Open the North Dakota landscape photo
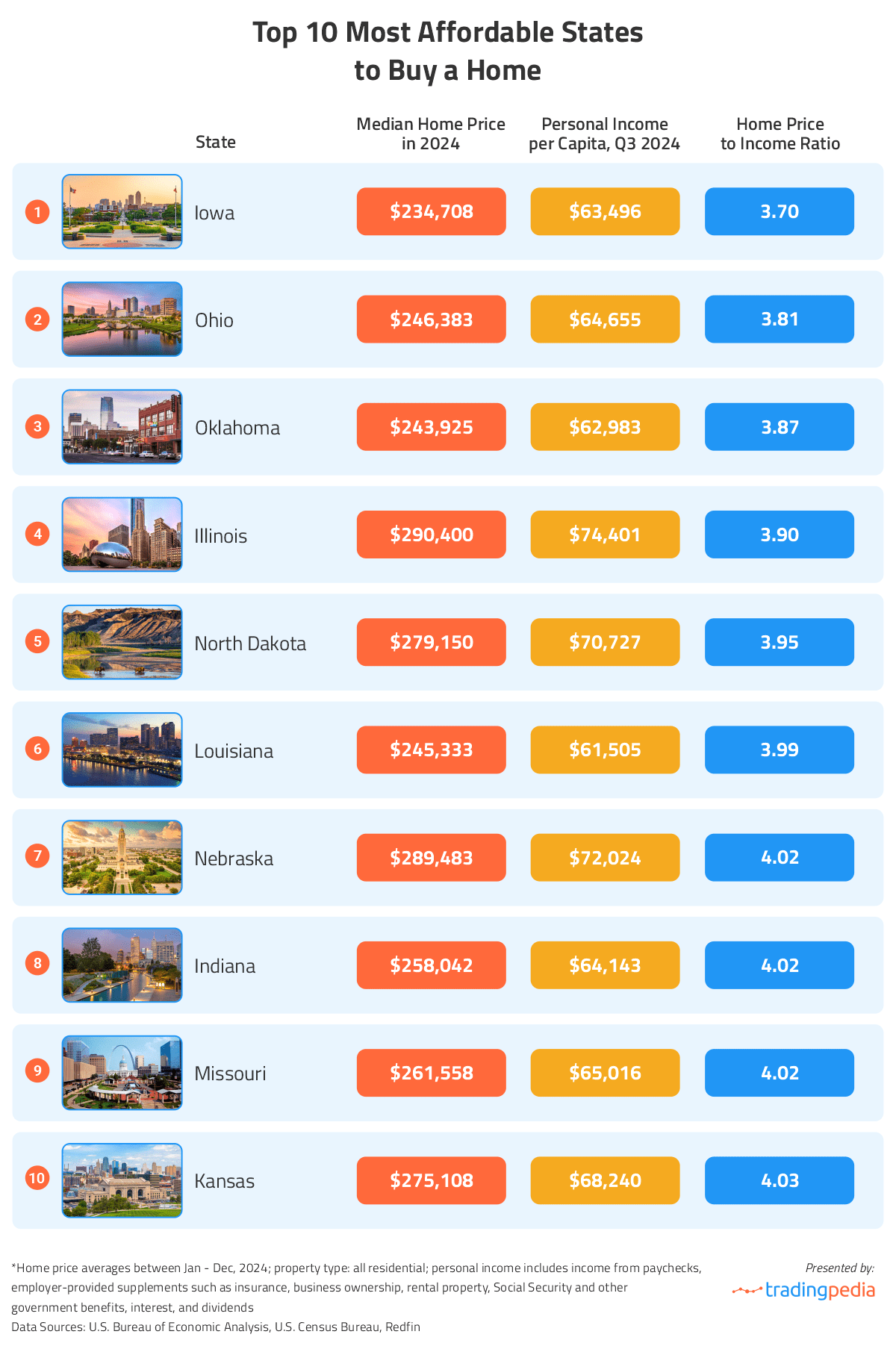This screenshot has width=896, height=1349. (x=122, y=642)
